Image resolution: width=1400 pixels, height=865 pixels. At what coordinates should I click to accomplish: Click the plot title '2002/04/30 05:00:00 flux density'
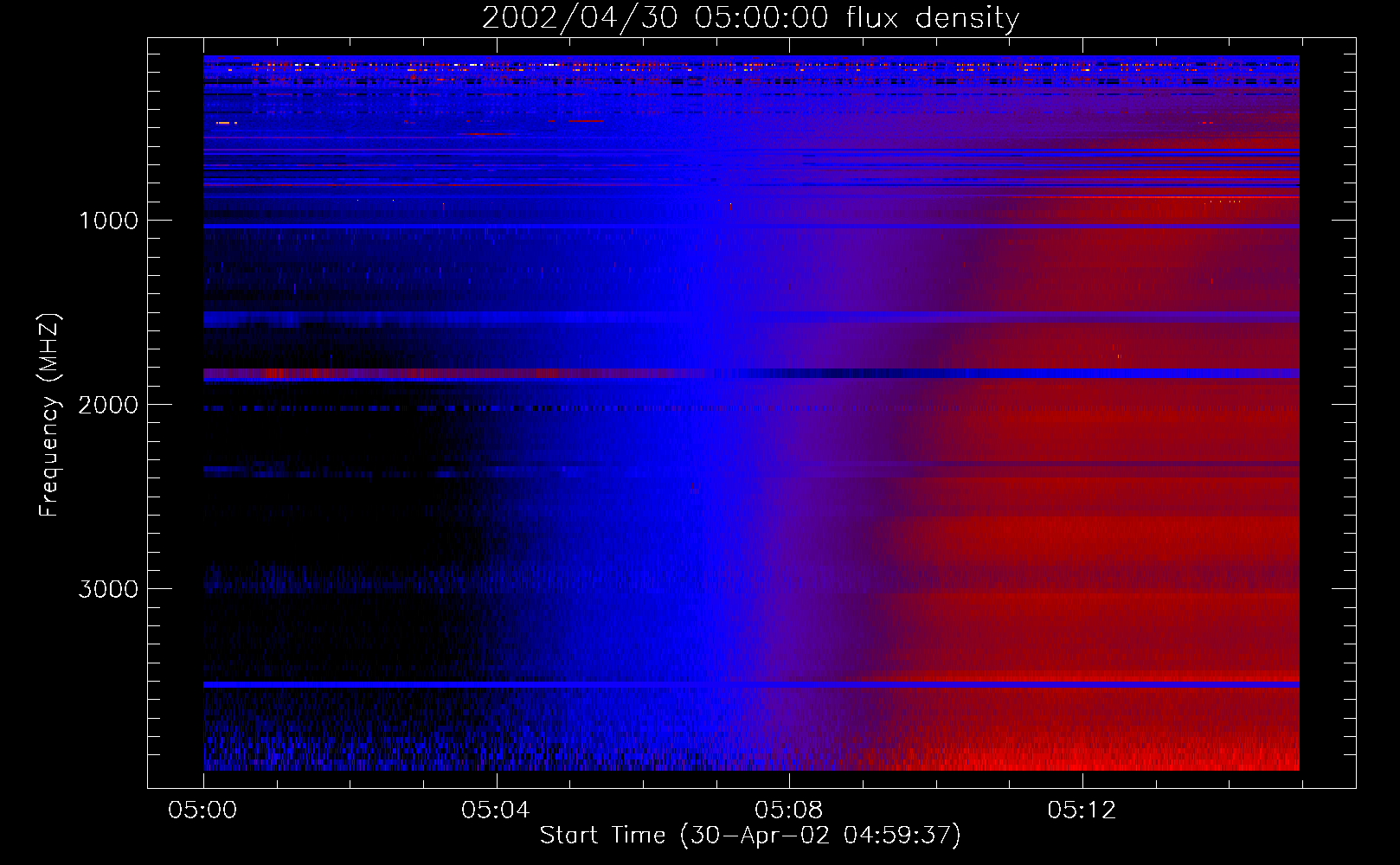[x=750, y=18]
